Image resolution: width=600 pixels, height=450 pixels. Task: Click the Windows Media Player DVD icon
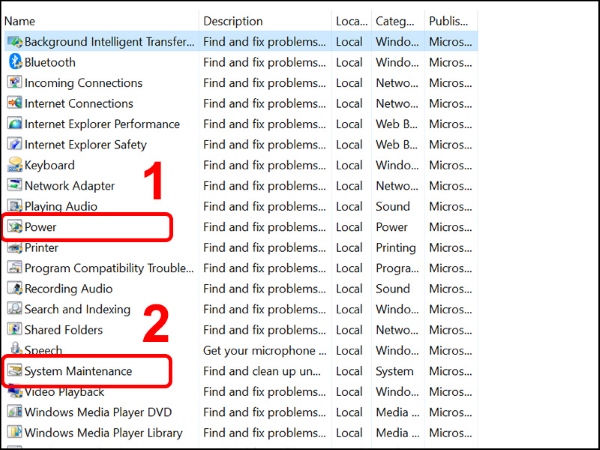14,412
